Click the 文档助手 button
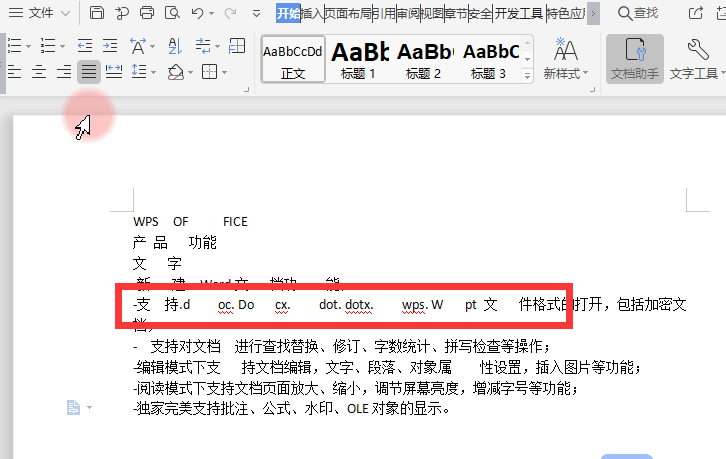726x459 pixels. pos(635,59)
